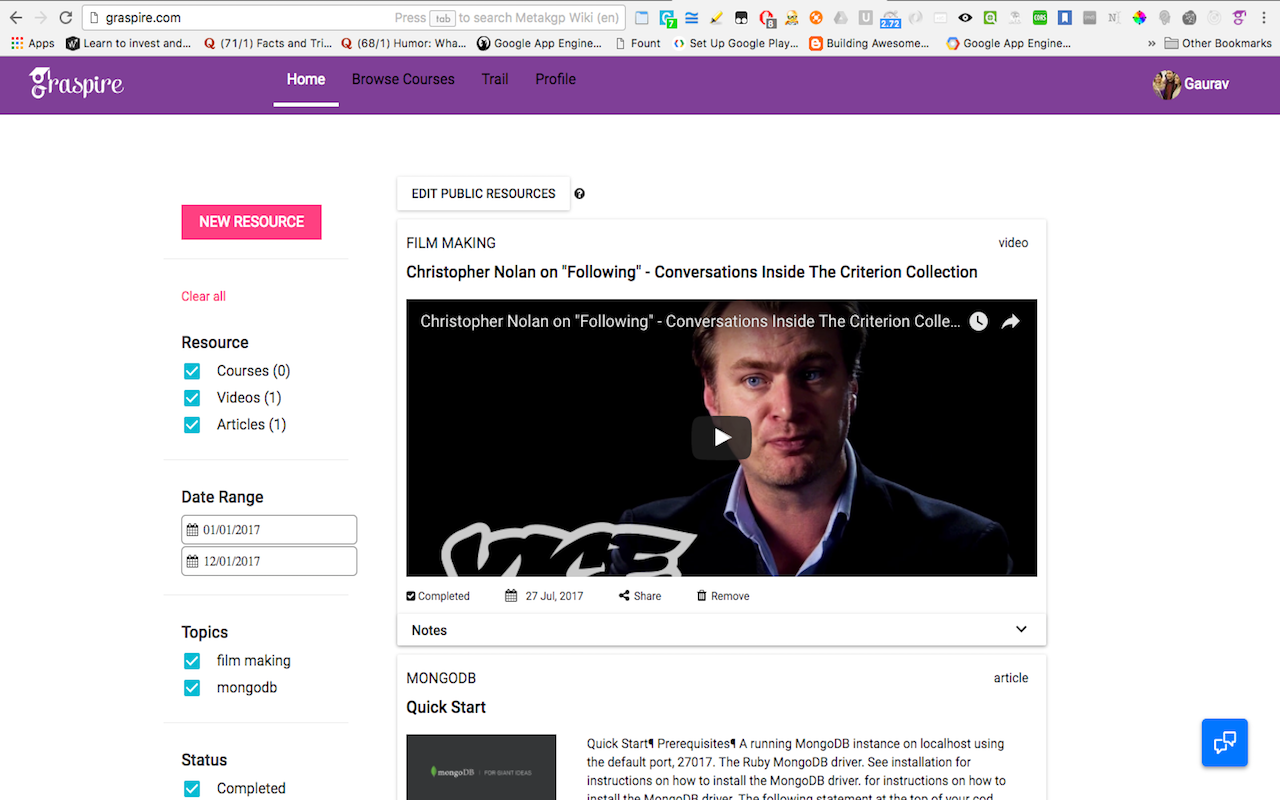Screen dimensions: 1280x800
Task: Open the Apps shortcut in bookmarks bar
Action: coord(33,43)
